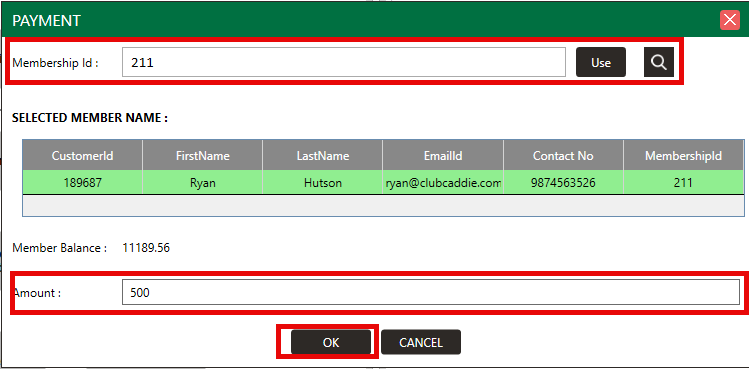Viewport: 749px width, 369px height.
Task: Click the LastName column header
Action: click(322, 155)
